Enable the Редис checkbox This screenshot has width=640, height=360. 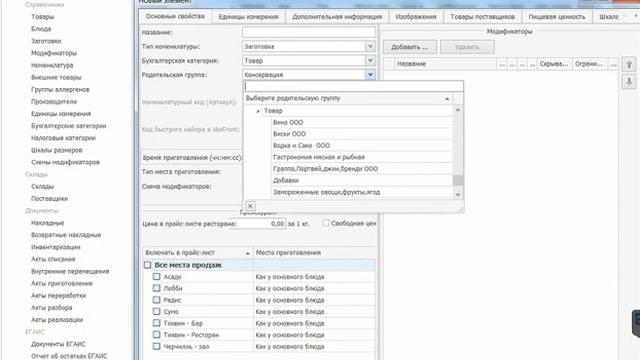coord(156,300)
